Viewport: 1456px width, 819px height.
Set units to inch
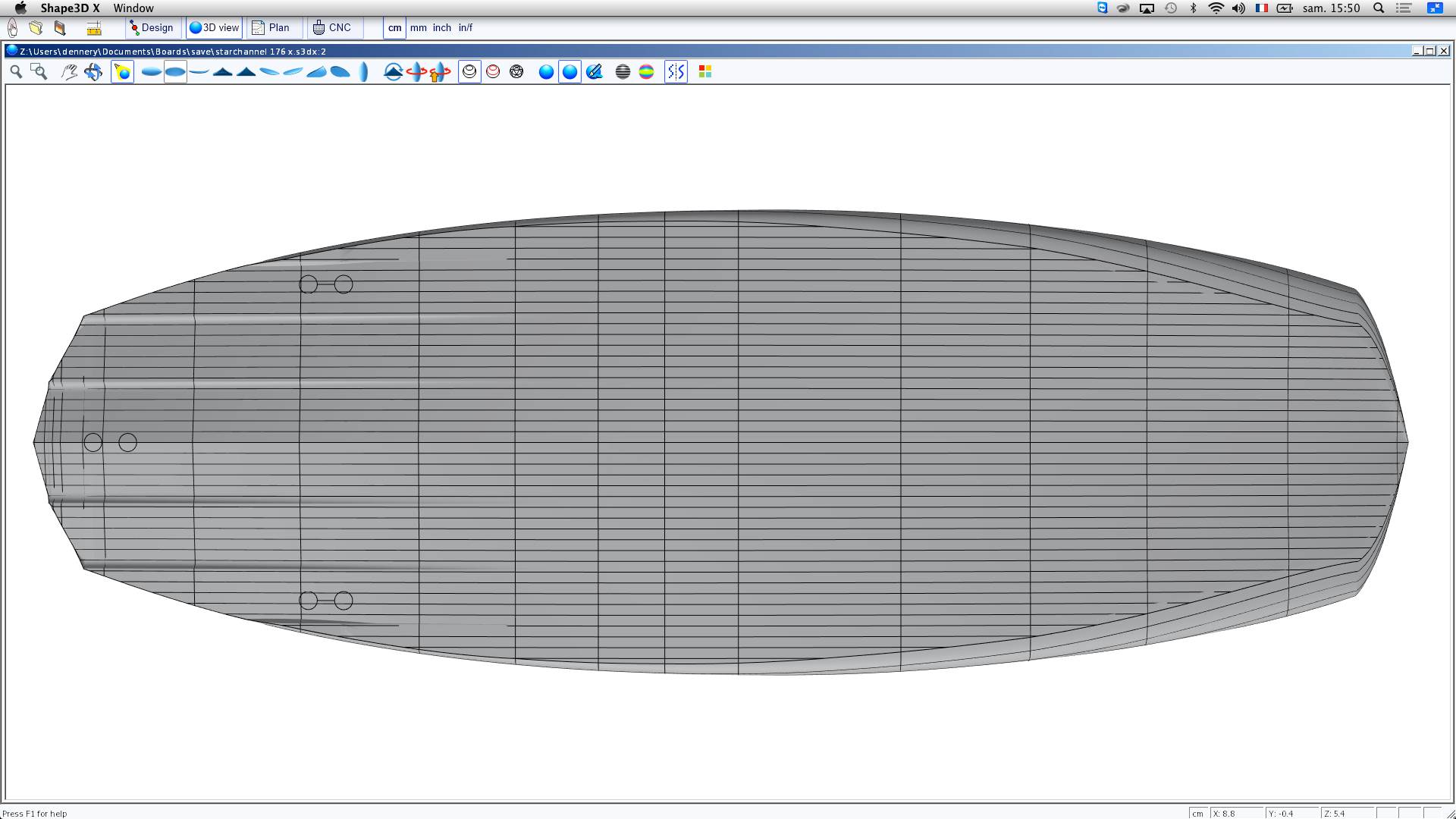point(442,28)
